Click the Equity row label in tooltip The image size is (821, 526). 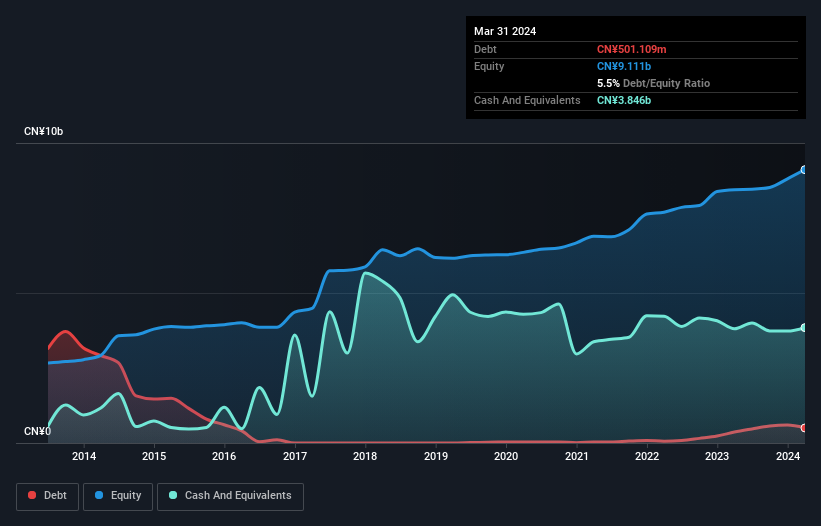489,66
